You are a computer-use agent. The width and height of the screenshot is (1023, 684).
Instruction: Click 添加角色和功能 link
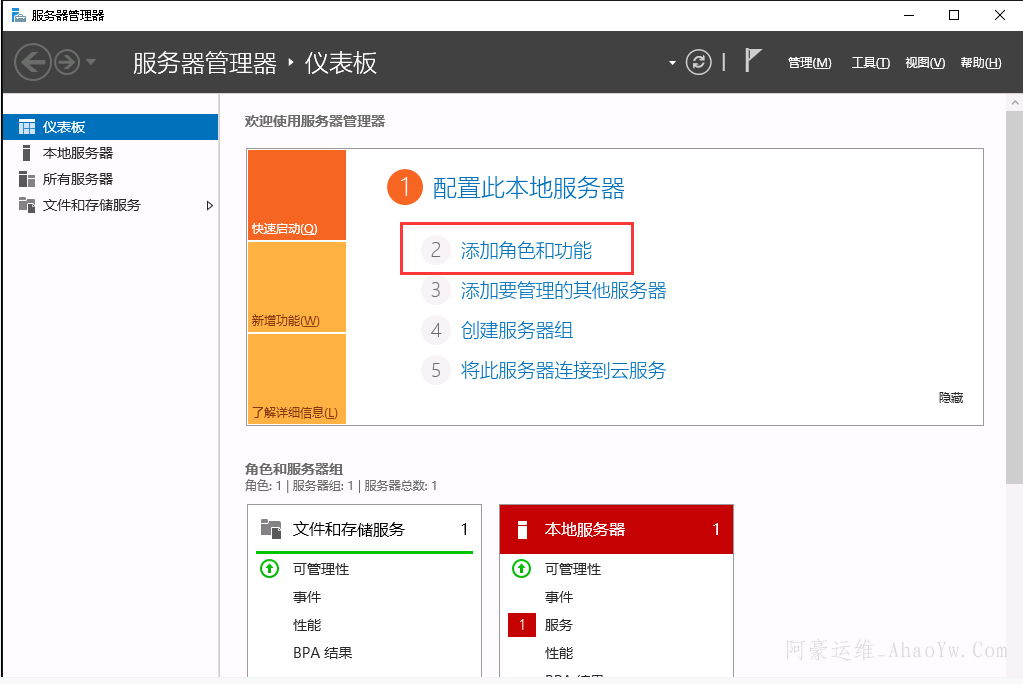coord(526,250)
